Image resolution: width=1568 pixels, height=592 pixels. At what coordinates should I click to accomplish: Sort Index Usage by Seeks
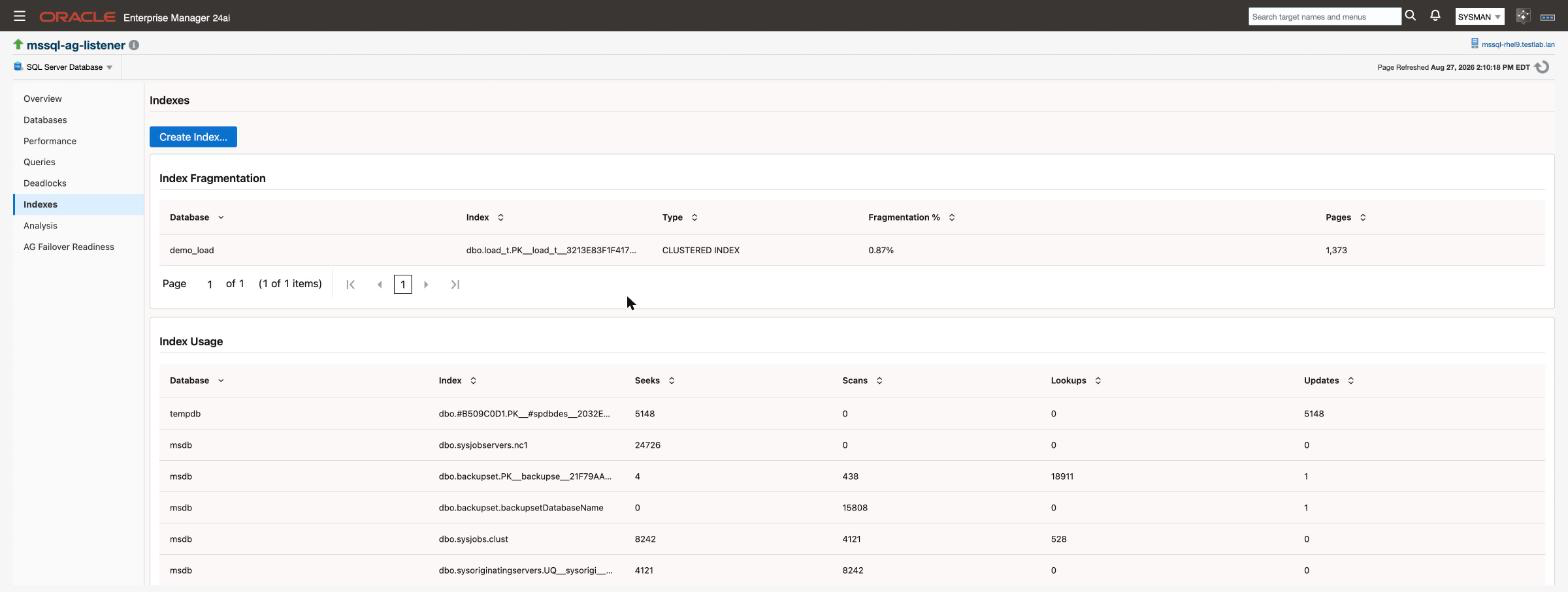pos(671,380)
